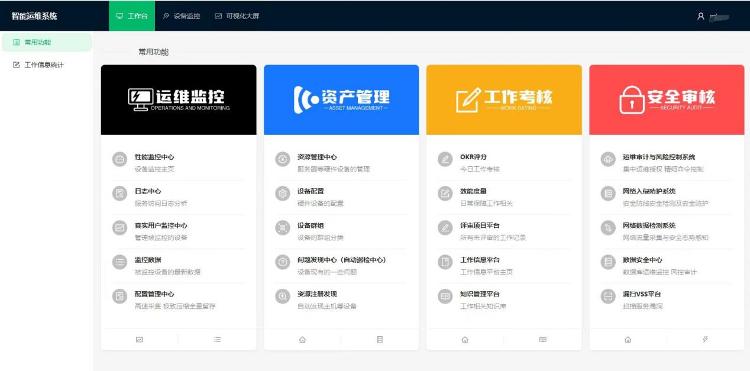Screen dimensions: 750x371
Task: Open the 问题发现中心 icon
Action: (283, 262)
